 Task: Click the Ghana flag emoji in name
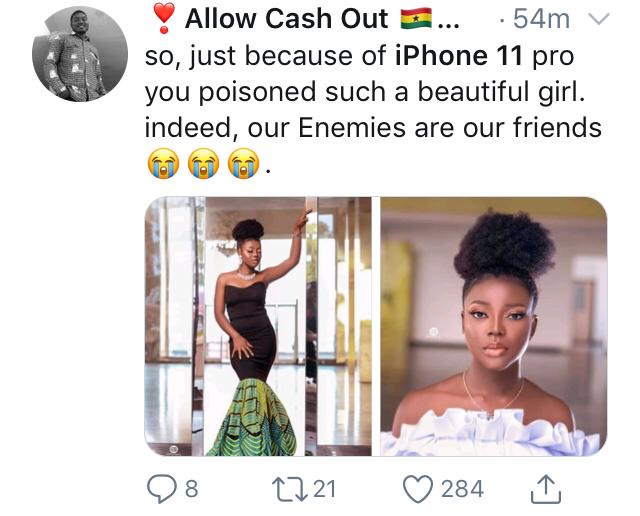pyautogui.click(x=416, y=19)
